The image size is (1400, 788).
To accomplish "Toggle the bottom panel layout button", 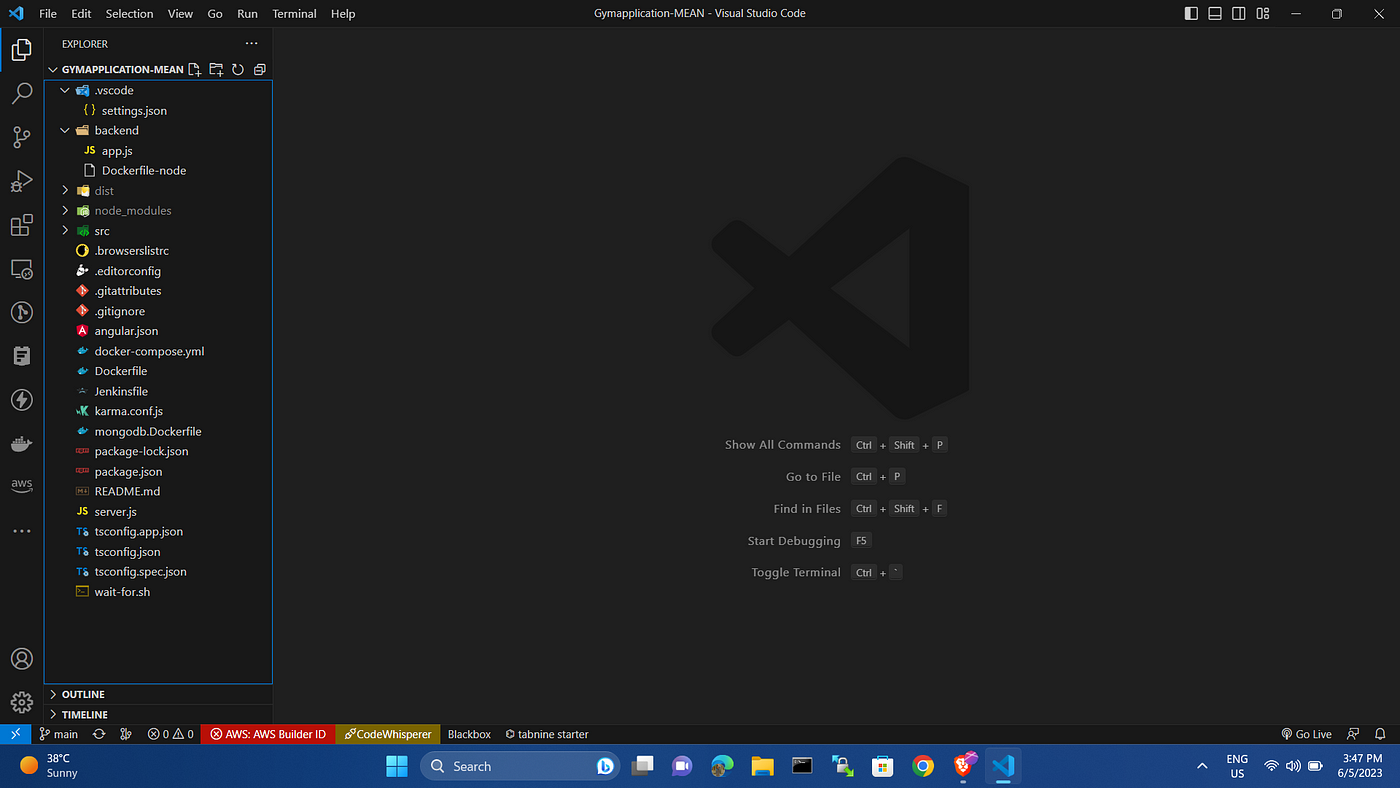I will (x=1215, y=14).
